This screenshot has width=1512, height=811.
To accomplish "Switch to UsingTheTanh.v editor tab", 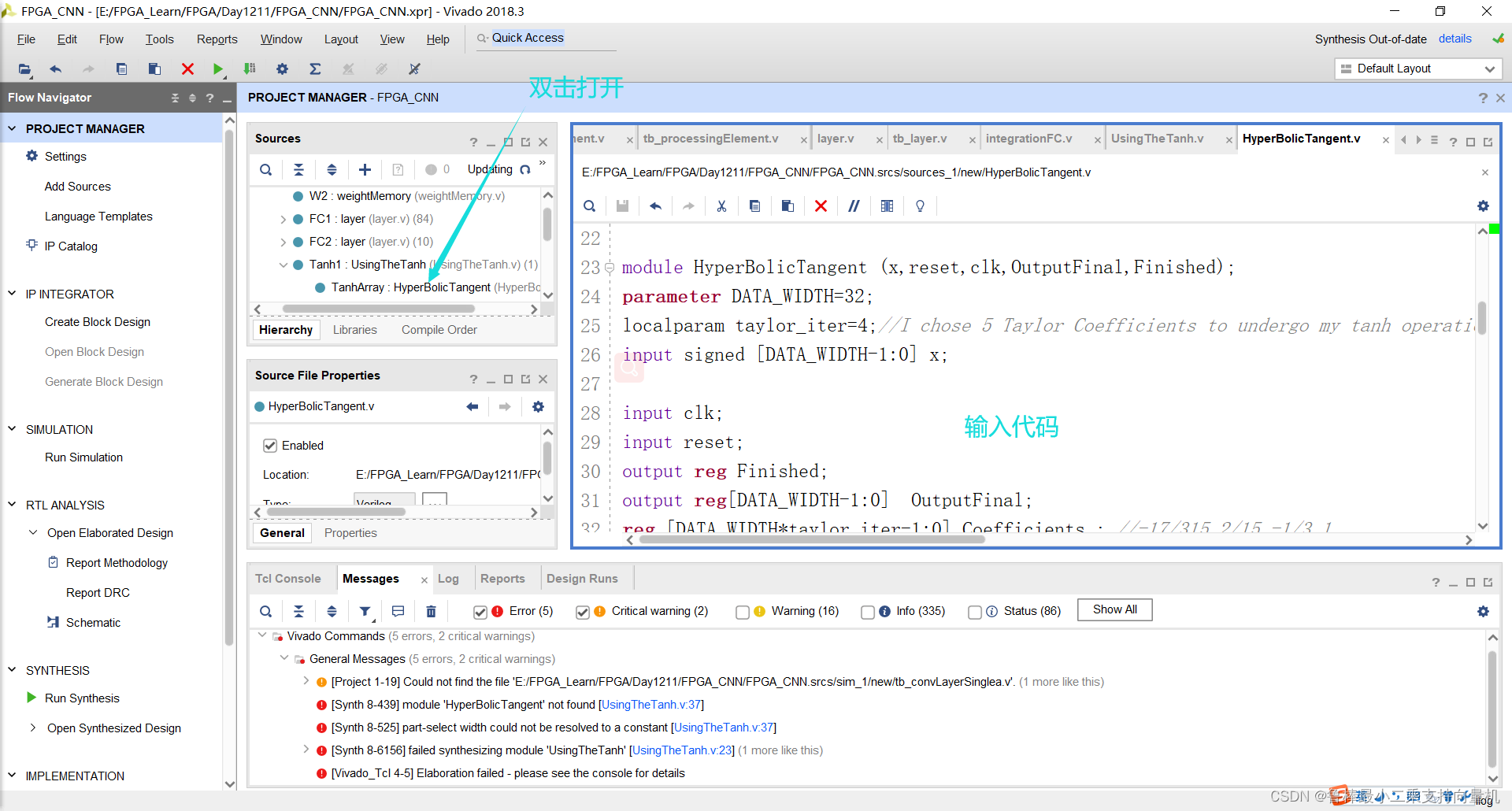I will tap(1157, 139).
